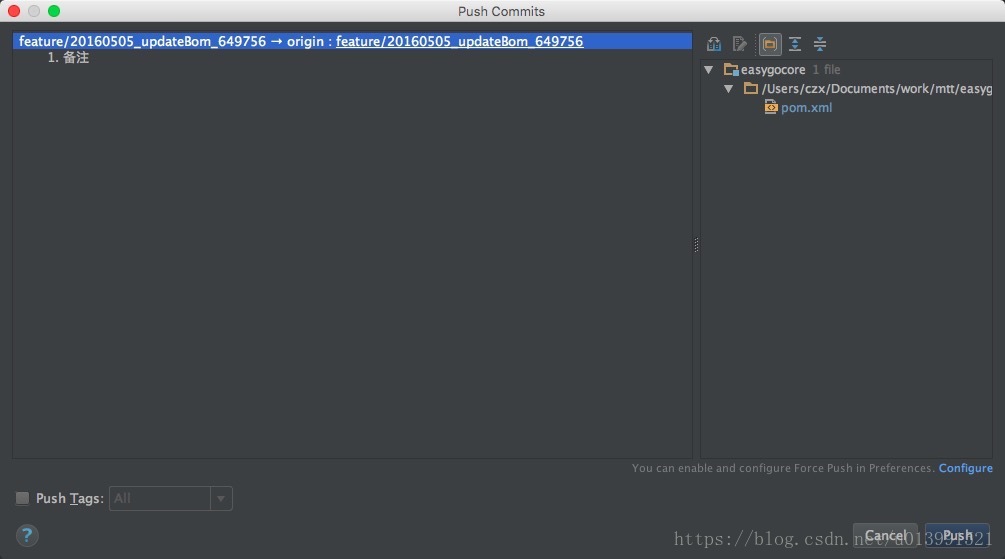Select the pom.xml file
This screenshot has height=559, width=1005.
[x=806, y=108]
